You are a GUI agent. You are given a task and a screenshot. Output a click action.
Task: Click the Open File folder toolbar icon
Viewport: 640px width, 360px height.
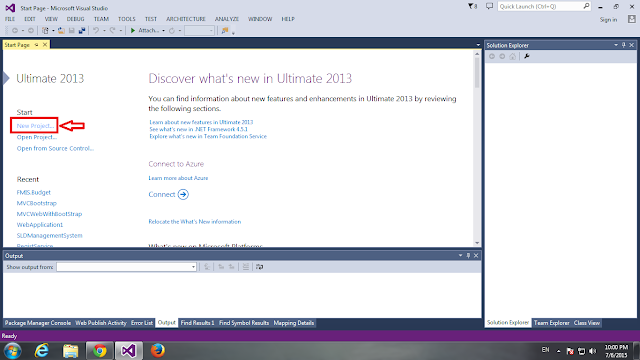(61, 31)
